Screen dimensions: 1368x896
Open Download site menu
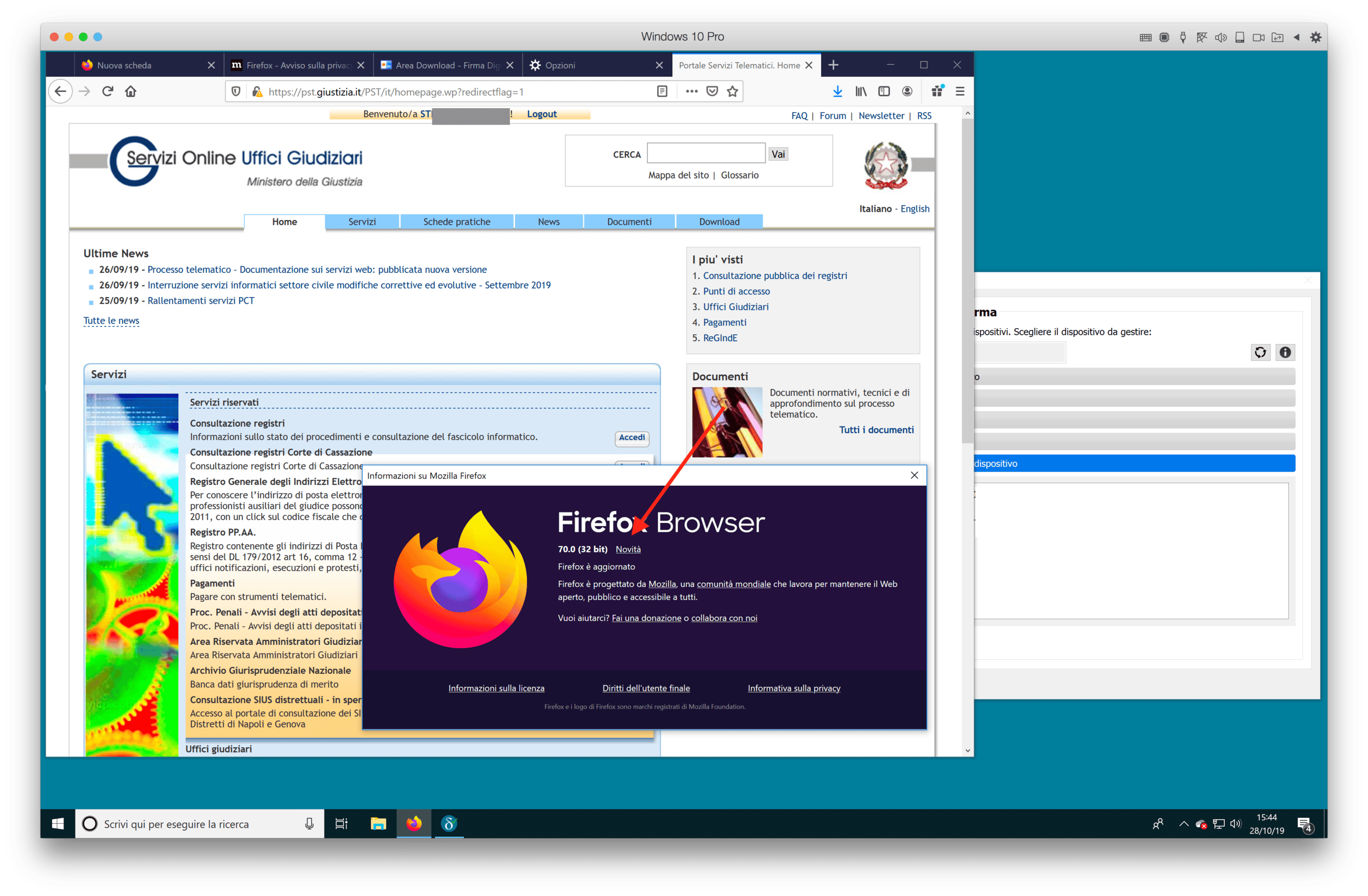[719, 222]
